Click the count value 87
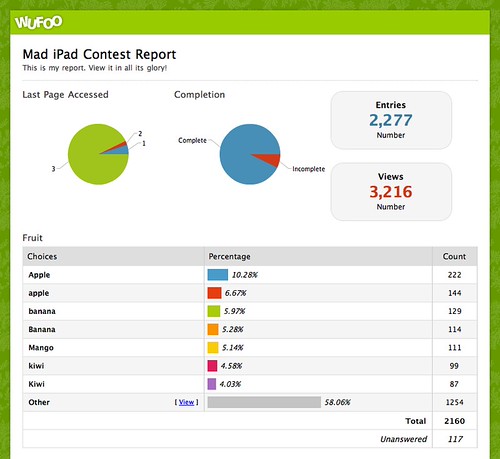 pos(454,384)
